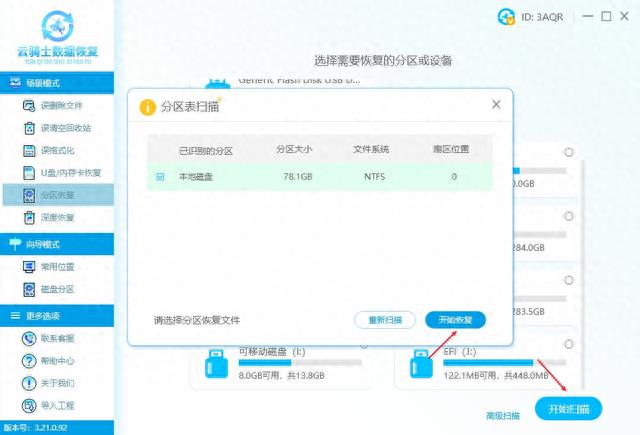Click EFI (J:) usage bar
Viewport: 640px width, 435px height.
click(504, 363)
